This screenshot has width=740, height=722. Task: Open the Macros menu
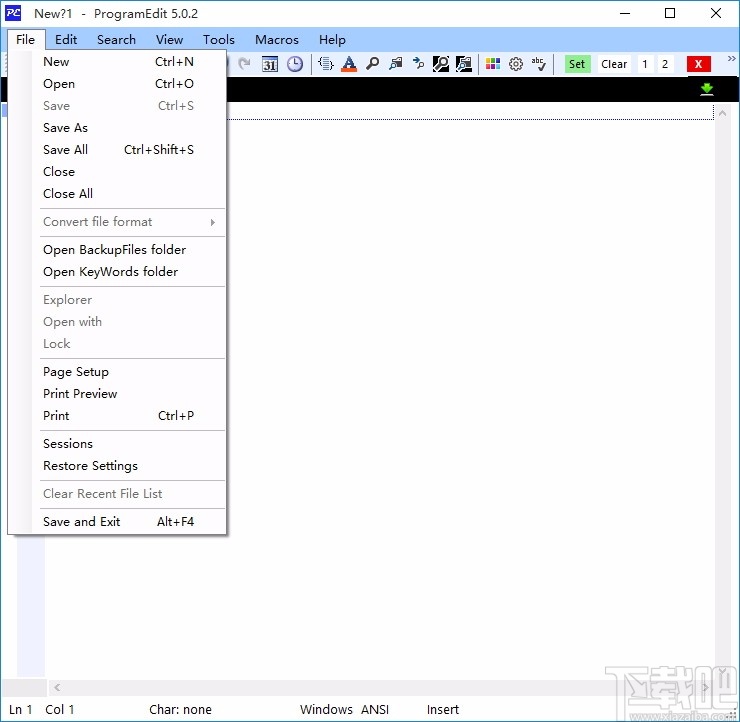tap(277, 40)
